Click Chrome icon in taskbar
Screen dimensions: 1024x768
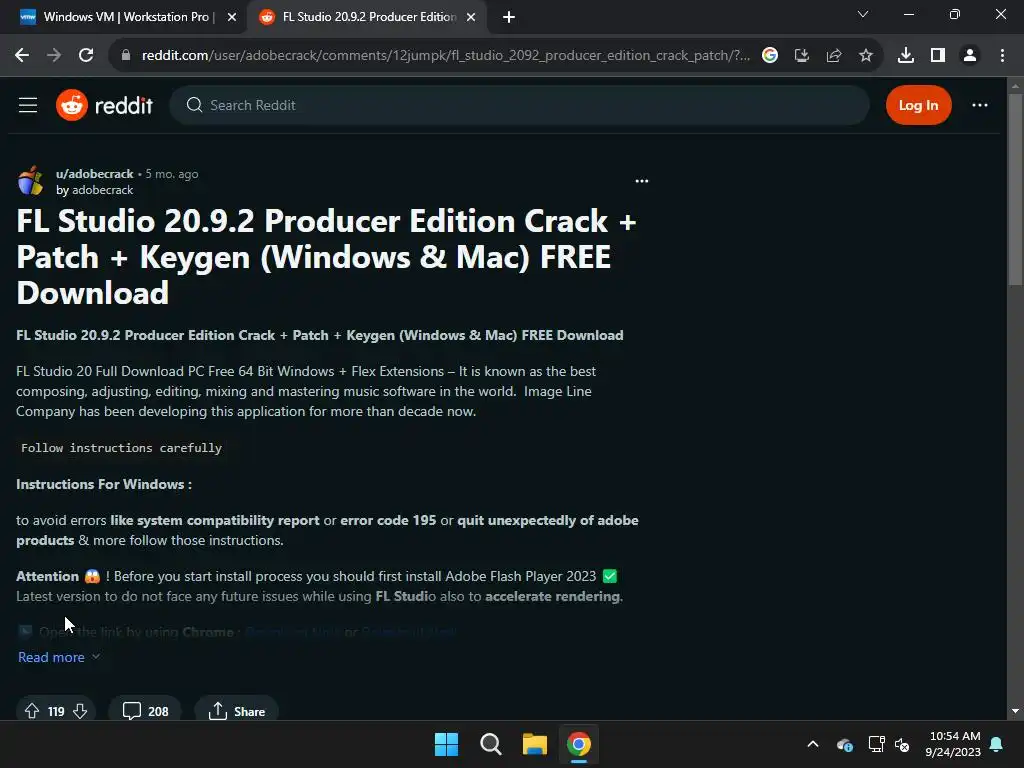tap(579, 744)
